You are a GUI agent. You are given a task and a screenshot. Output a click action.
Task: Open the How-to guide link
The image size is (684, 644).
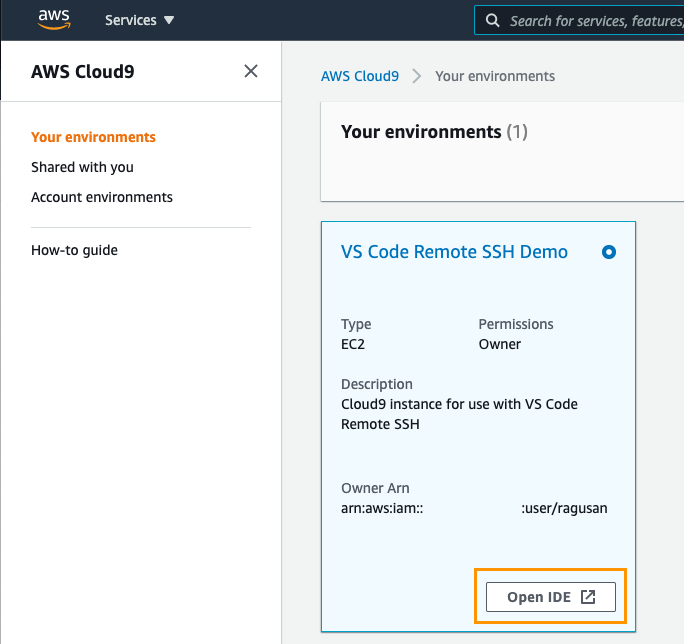pyautogui.click(x=74, y=250)
